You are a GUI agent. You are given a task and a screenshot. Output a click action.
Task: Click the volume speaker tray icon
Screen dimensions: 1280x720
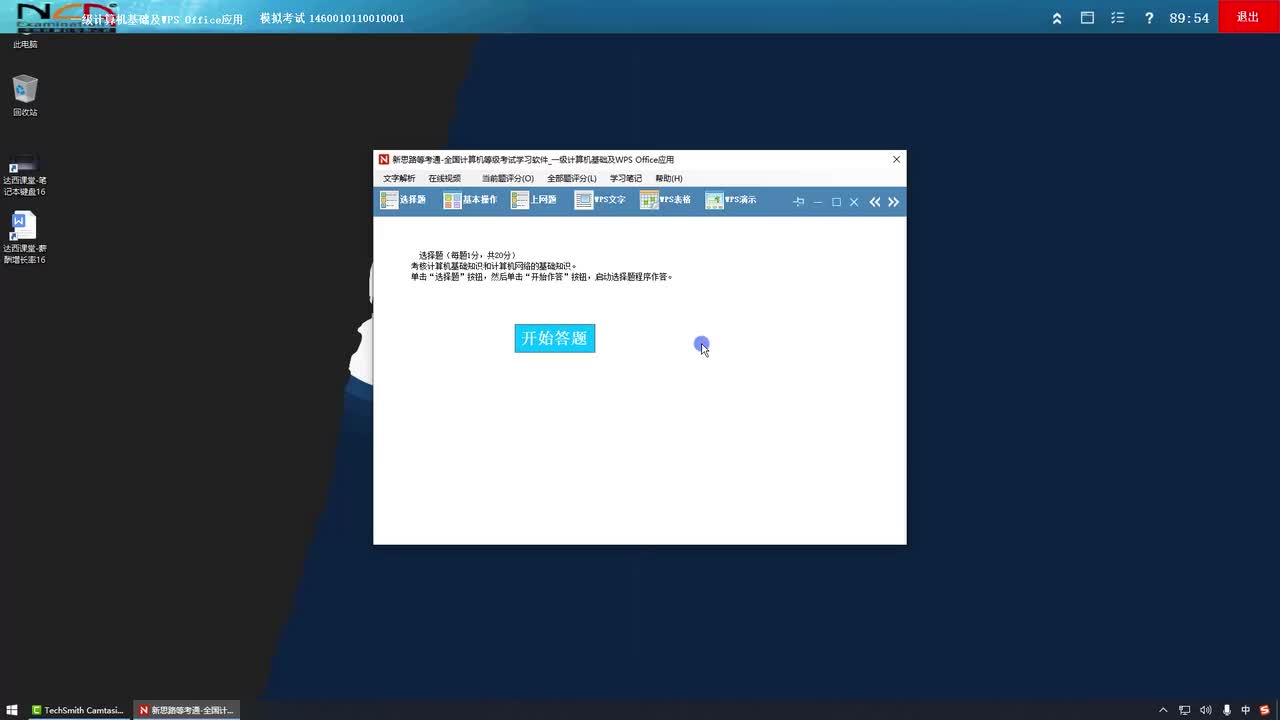(1205, 710)
